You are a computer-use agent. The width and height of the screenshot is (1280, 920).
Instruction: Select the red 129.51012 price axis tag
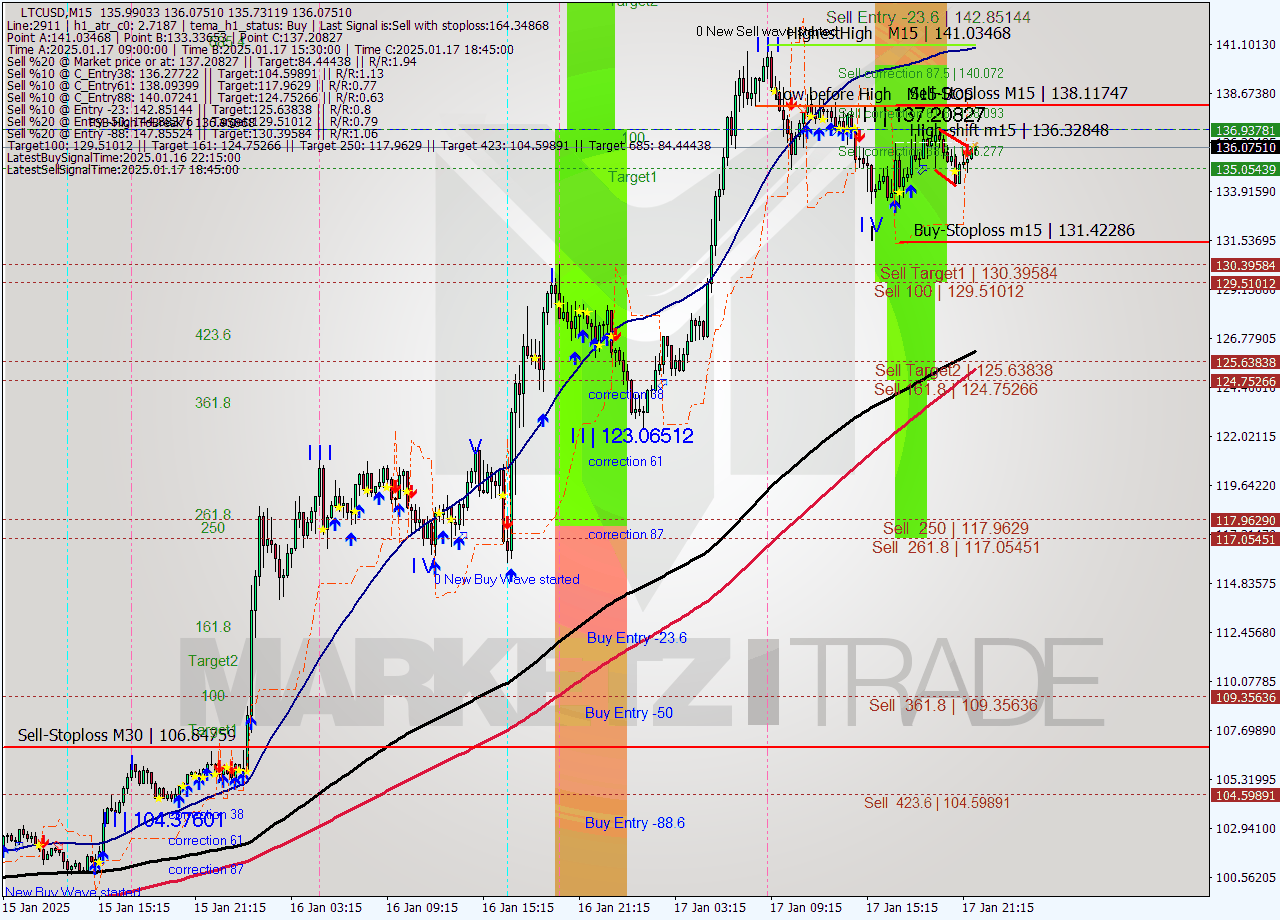(1245, 283)
